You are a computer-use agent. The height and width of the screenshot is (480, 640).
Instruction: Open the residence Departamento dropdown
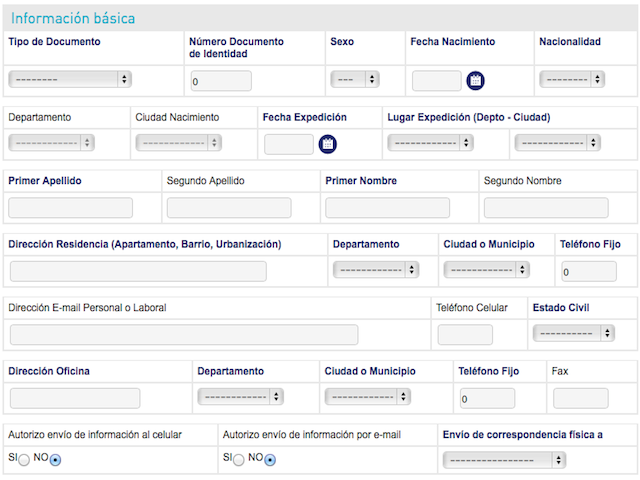click(x=376, y=270)
